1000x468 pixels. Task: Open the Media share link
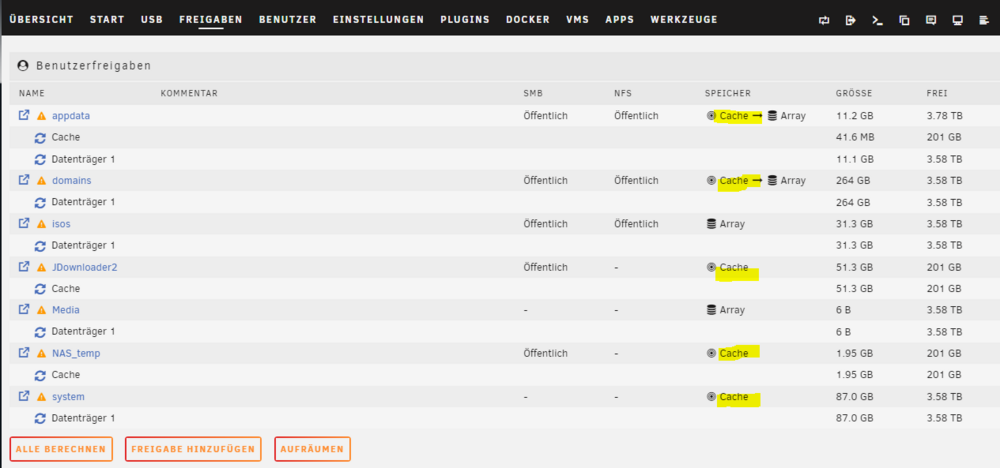[x=66, y=310]
